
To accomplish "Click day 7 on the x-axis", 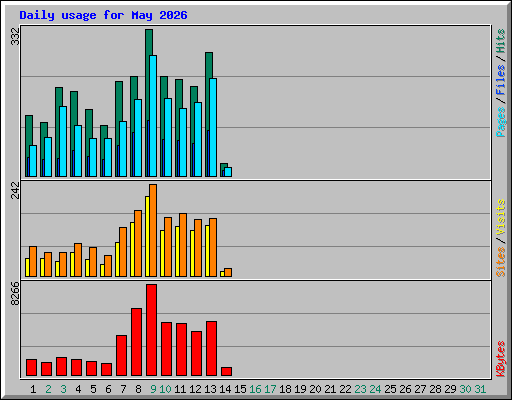I will tap(123, 389).
